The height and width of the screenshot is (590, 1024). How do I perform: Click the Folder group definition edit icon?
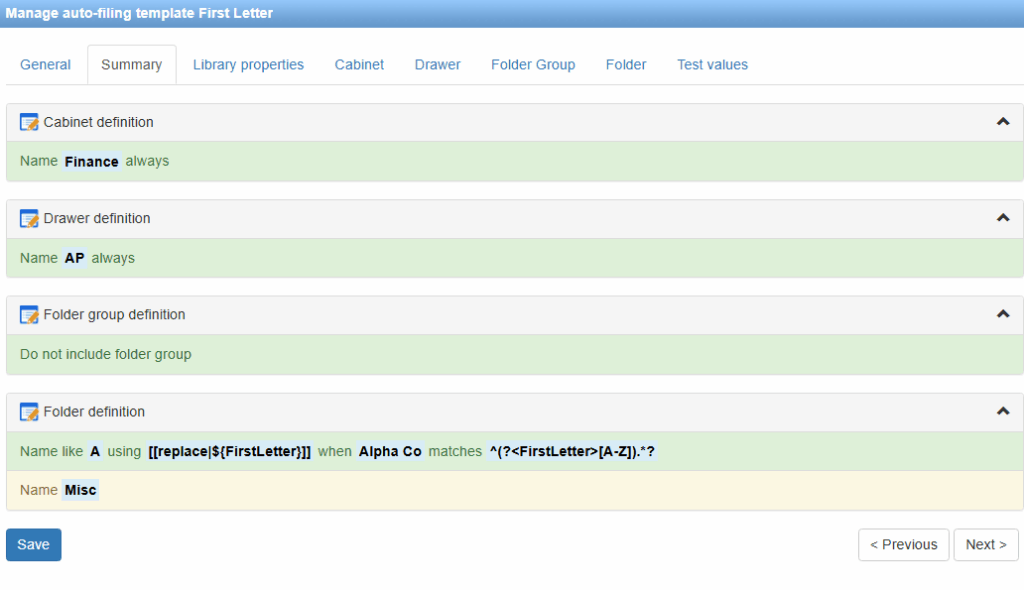click(x=29, y=315)
